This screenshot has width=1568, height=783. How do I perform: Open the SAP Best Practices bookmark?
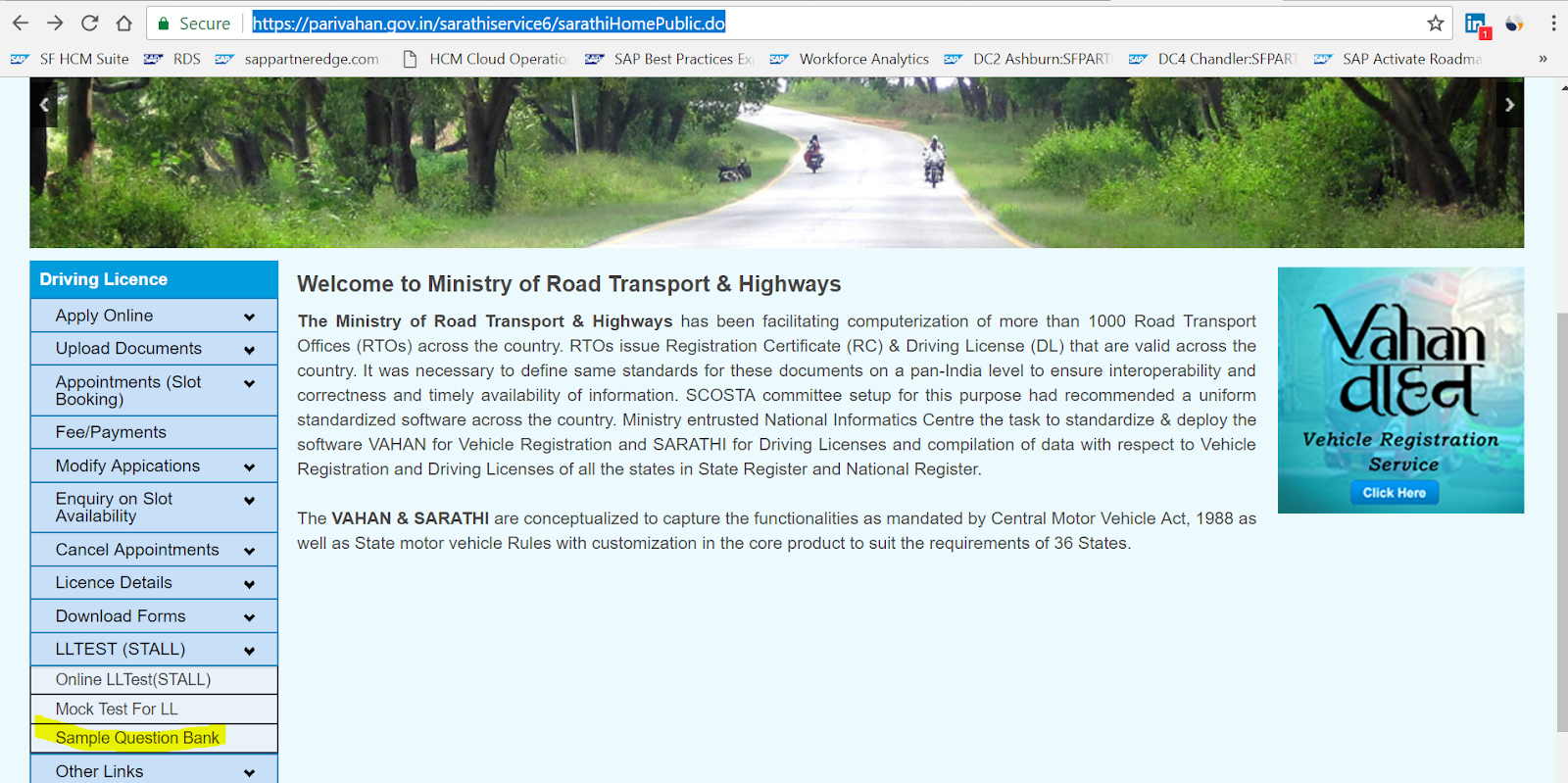tap(669, 59)
